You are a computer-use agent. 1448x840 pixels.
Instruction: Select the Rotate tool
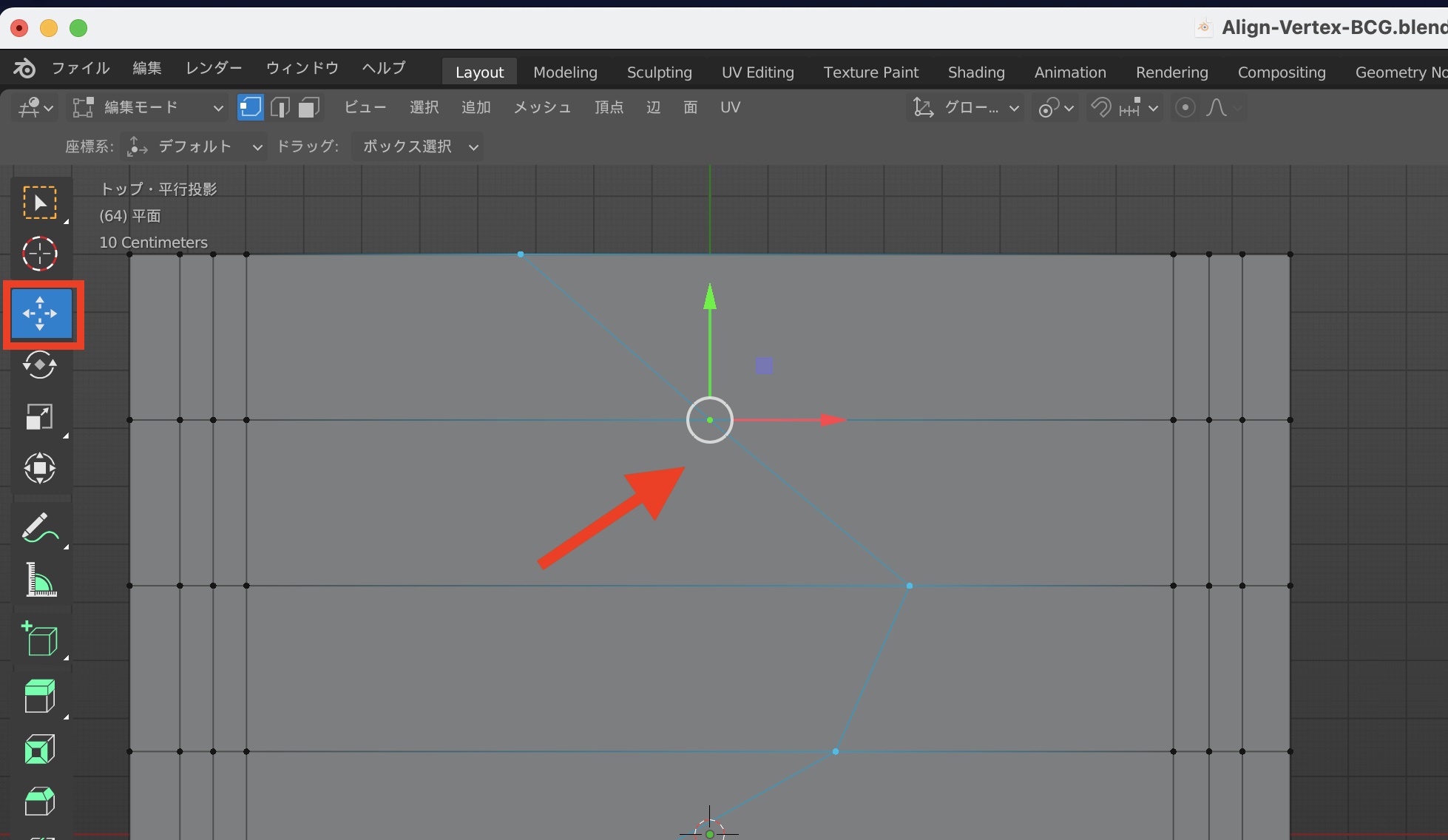(40, 365)
